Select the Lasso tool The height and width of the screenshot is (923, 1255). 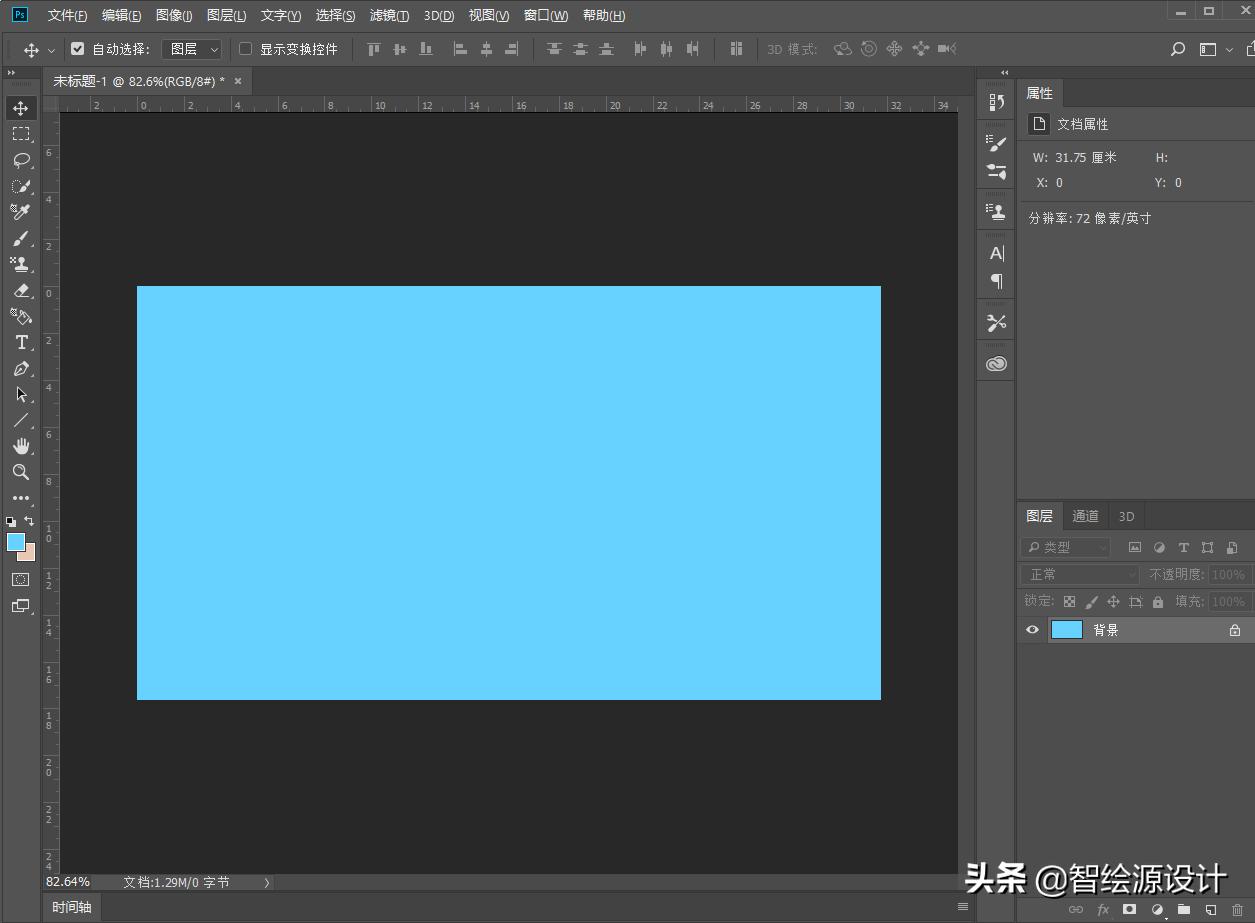tap(21, 160)
